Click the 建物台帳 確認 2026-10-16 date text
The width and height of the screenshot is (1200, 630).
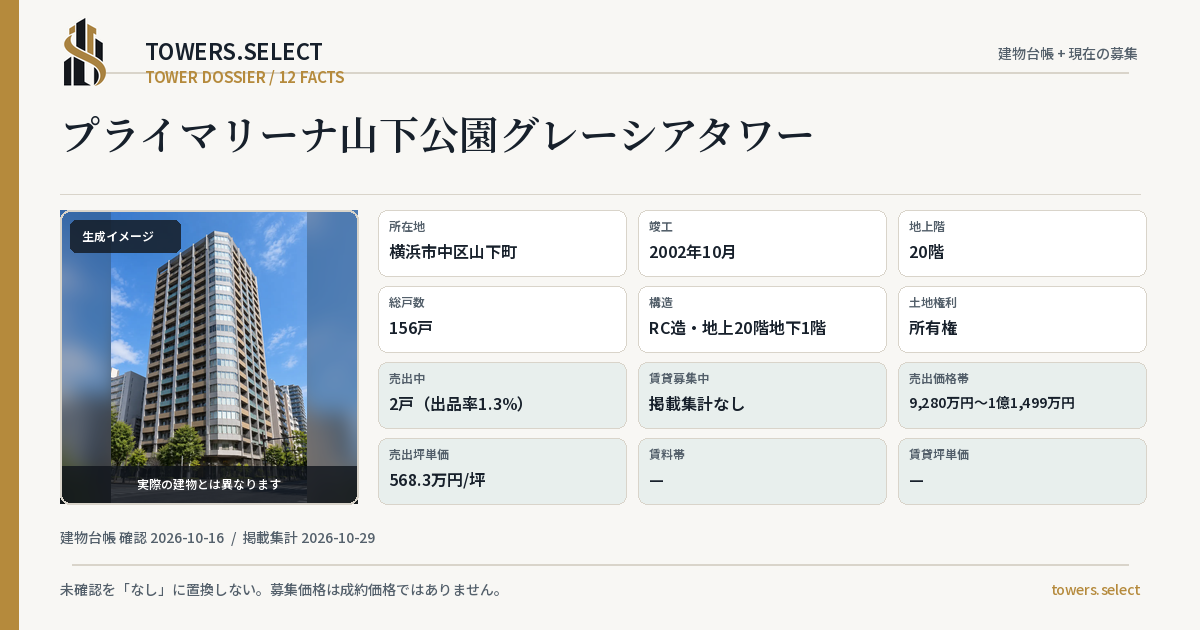click(142, 538)
